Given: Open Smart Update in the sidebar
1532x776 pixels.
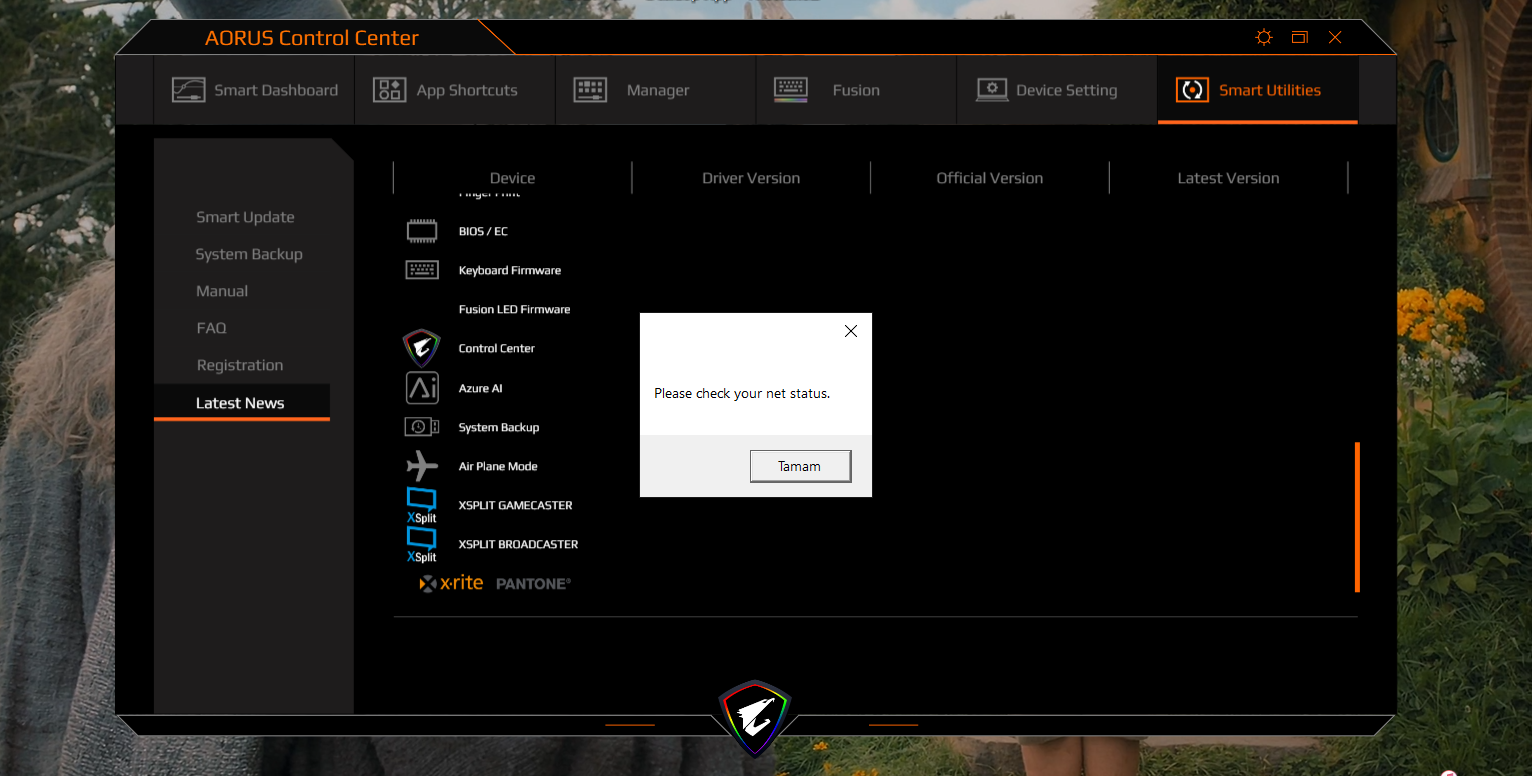Looking at the screenshot, I should 245,217.
